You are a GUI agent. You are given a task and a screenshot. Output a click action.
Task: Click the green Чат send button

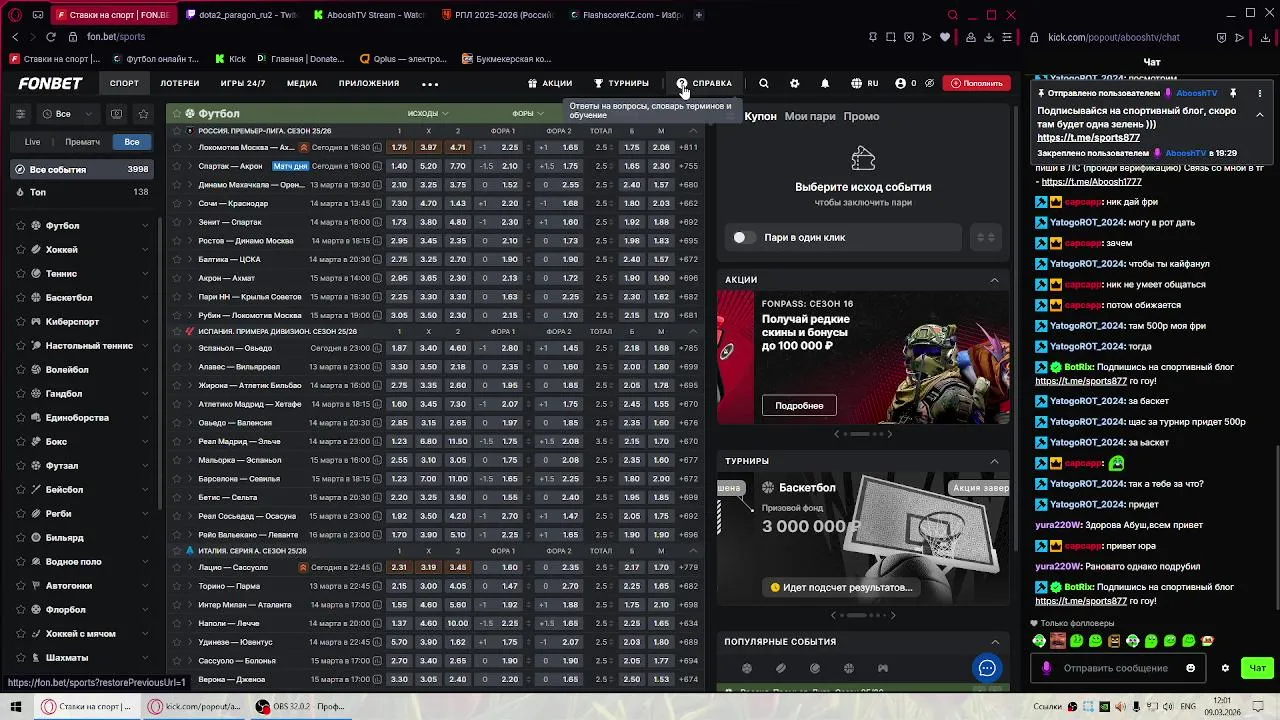click(1257, 668)
